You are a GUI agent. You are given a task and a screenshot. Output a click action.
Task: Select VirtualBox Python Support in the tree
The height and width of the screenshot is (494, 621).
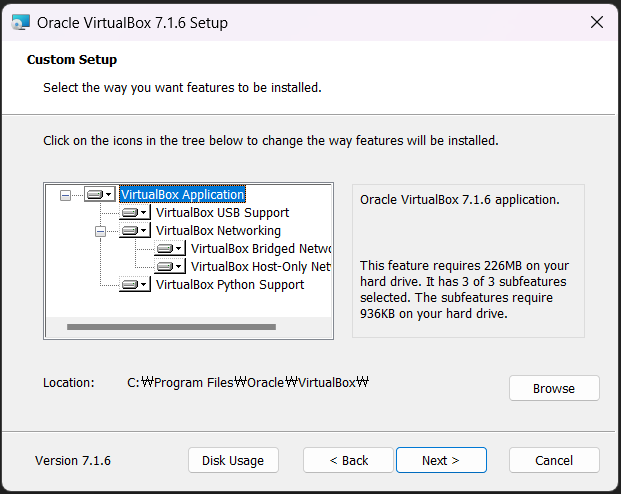point(230,284)
